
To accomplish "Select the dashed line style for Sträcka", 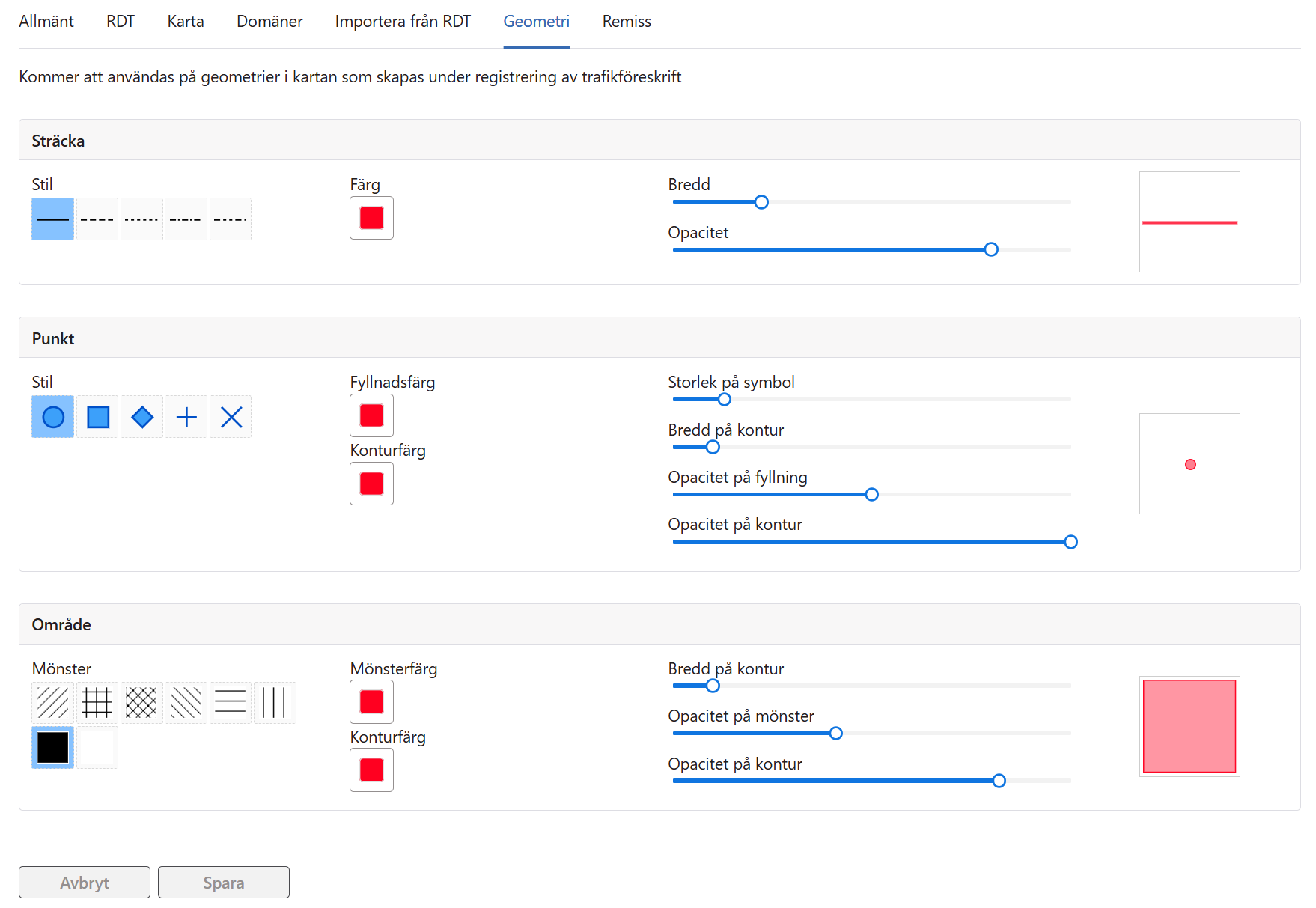I will (97, 219).
